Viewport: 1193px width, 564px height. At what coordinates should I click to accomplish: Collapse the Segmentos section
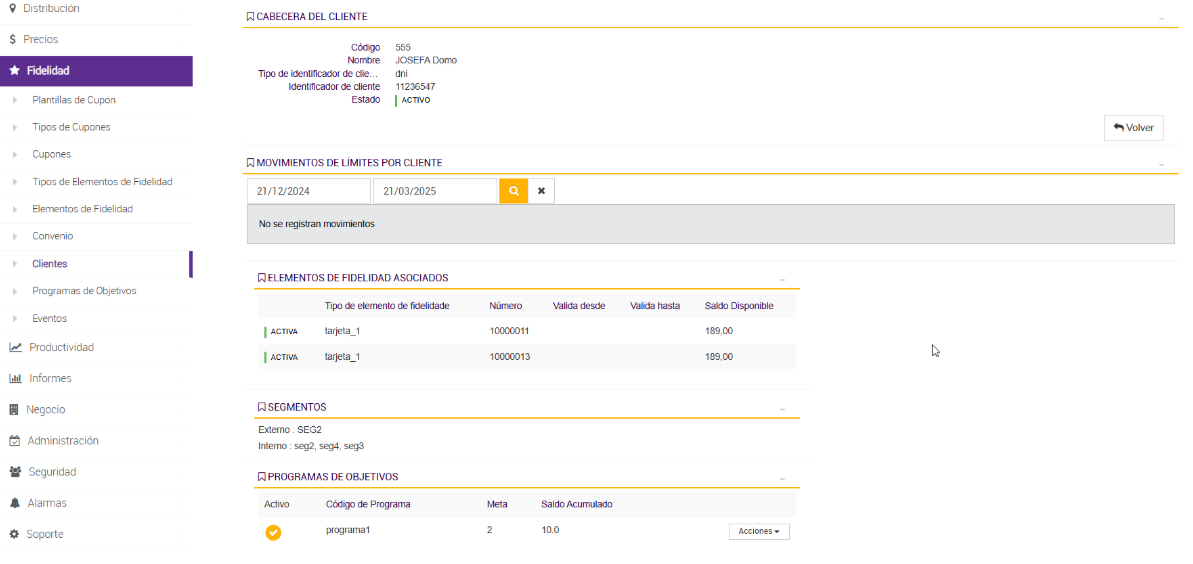click(x=782, y=409)
